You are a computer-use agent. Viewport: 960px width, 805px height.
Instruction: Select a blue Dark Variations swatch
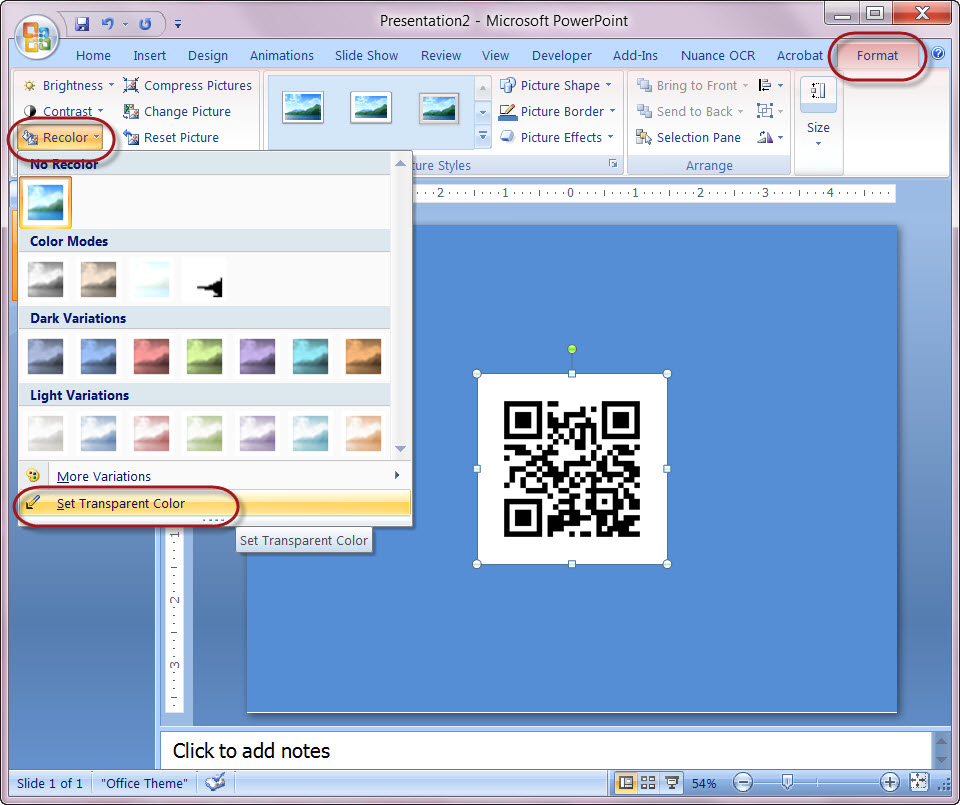[98, 355]
